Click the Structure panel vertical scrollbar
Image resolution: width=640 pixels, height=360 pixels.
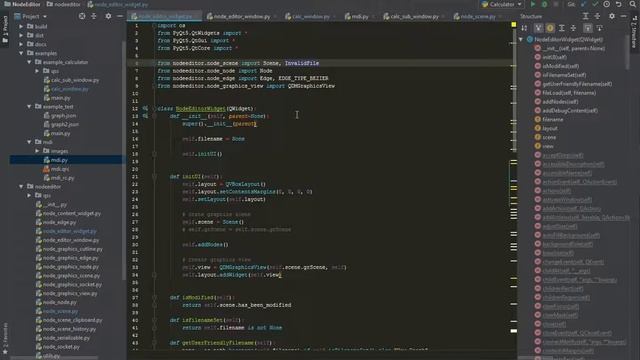coord(627,51)
